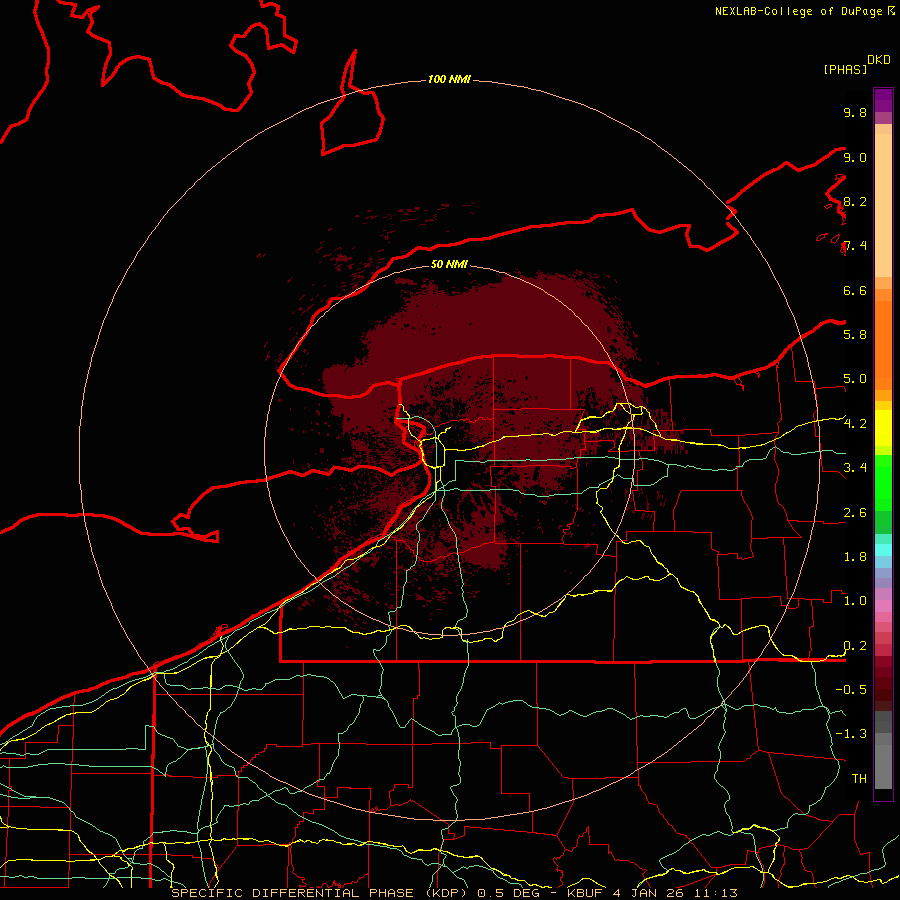This screenshot has width=900, height=900.
Task: Click the 100 NMI range ring label
Action: click(x=449, y=79)
